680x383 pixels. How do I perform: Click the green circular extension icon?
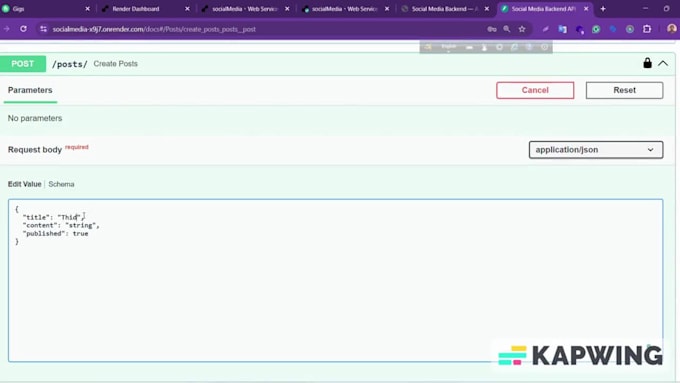tap(596, 29)
